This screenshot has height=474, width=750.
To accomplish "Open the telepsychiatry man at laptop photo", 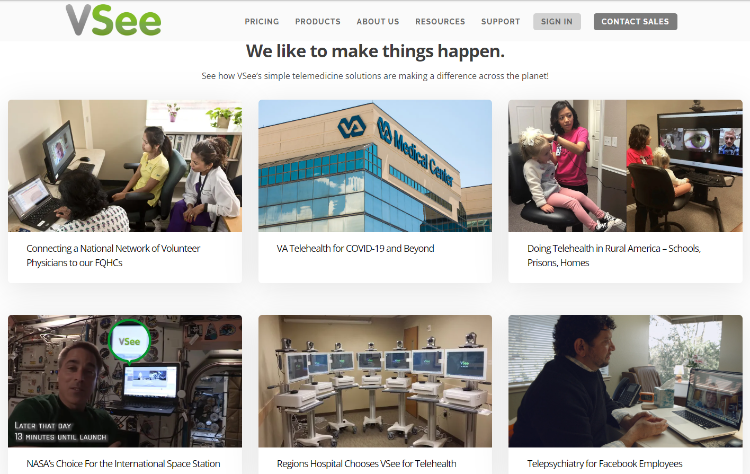I will 625,381.
